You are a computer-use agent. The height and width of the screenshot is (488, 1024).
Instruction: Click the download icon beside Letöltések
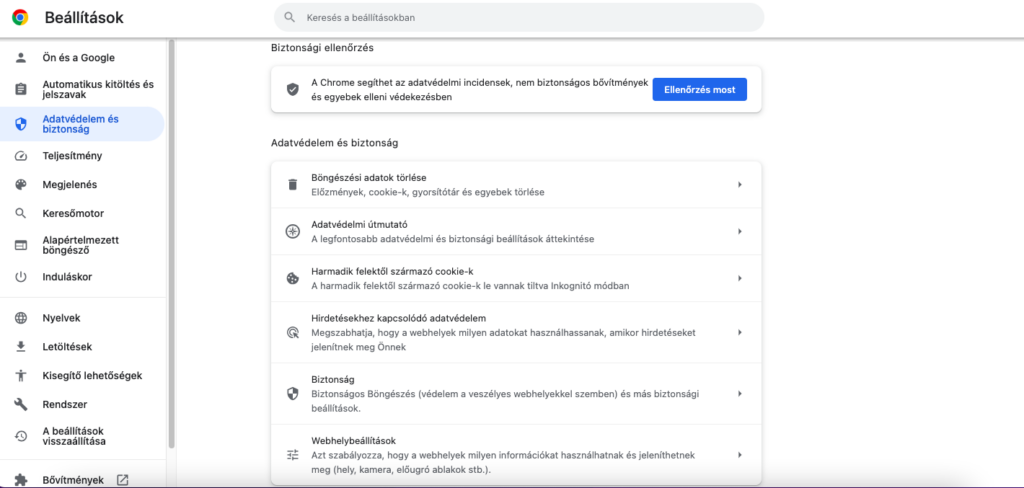pyautogui.click(x=21, y=346)
